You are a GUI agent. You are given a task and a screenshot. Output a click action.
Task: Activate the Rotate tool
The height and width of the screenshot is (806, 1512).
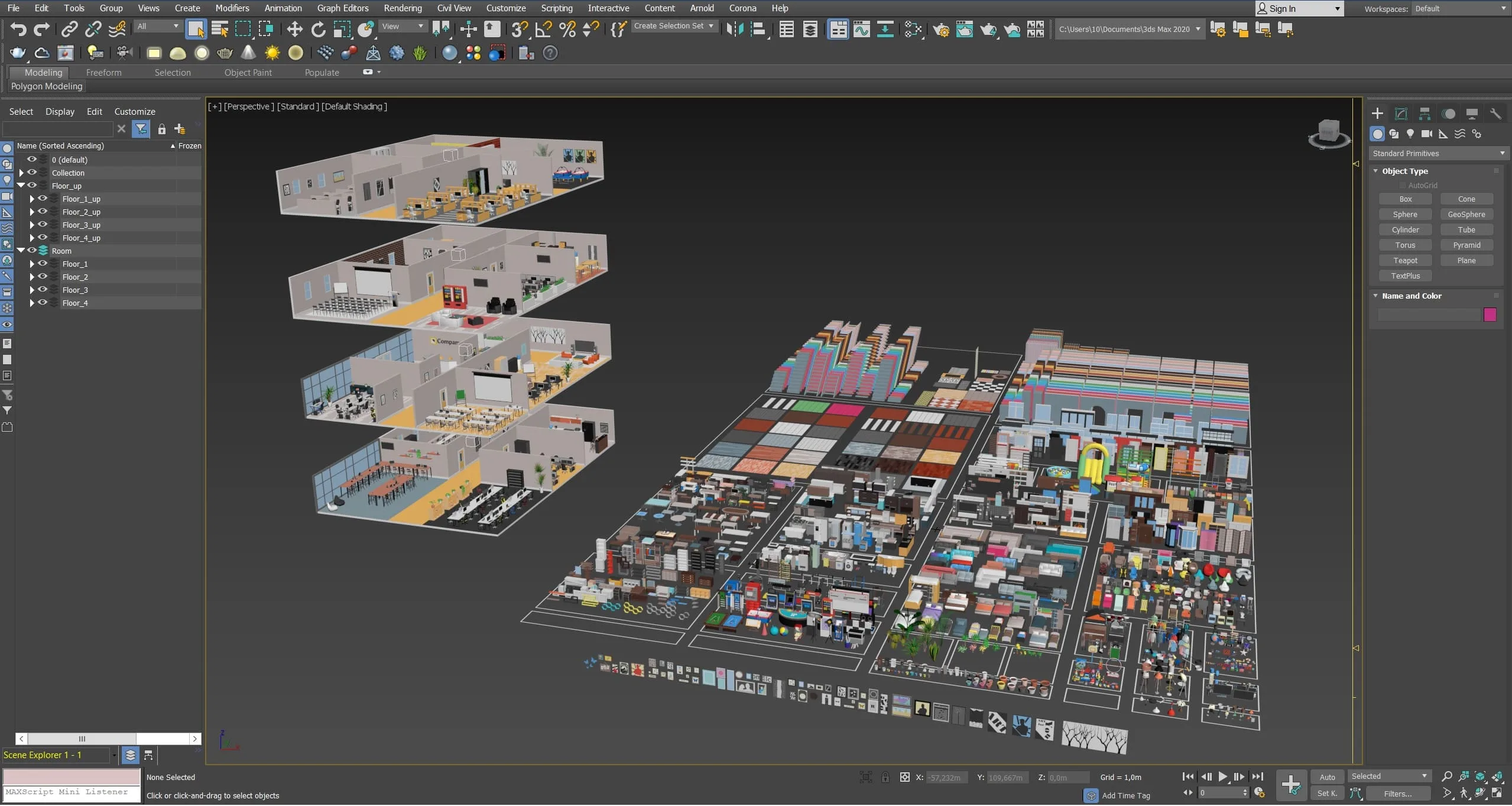[318, 29]
